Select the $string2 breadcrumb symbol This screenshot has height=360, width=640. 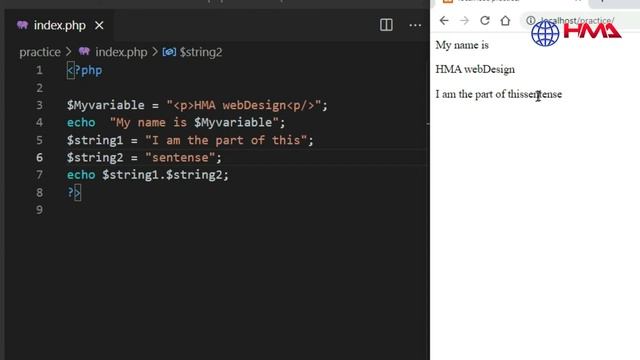click(201, 52)
